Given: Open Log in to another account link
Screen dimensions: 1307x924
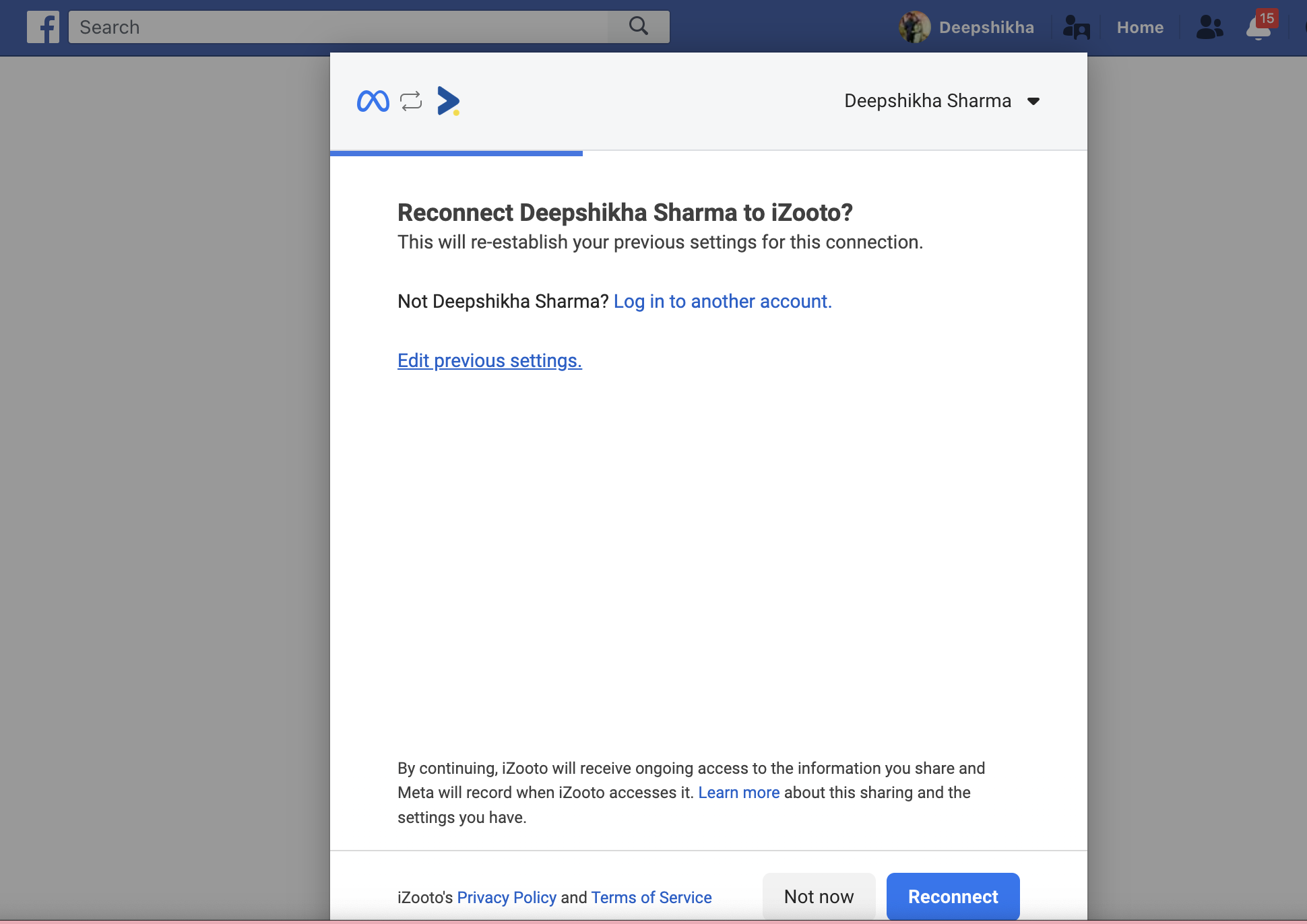Looking at the screenshot, I should (x=722, y=301).
